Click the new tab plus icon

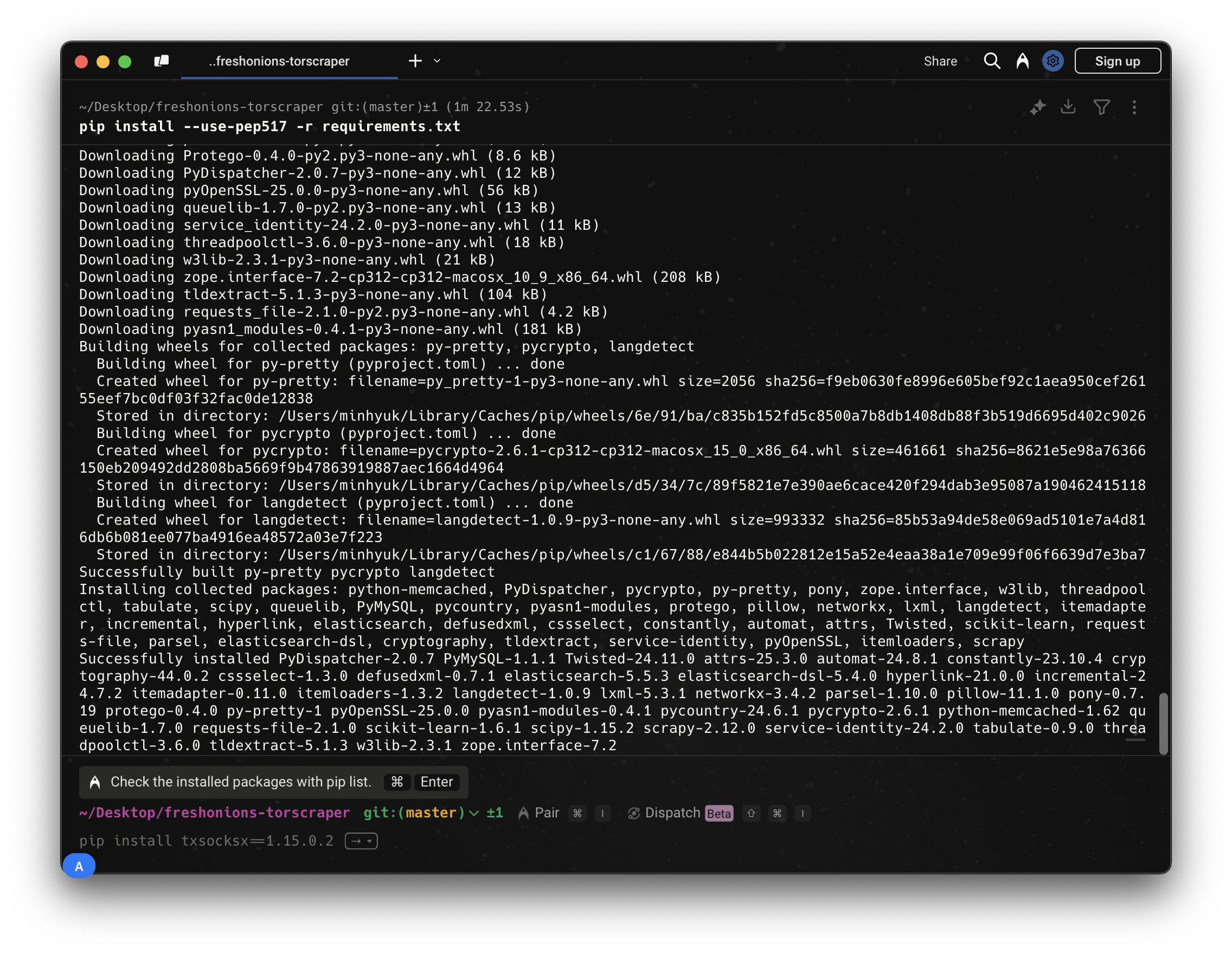[x=415, y=61]
